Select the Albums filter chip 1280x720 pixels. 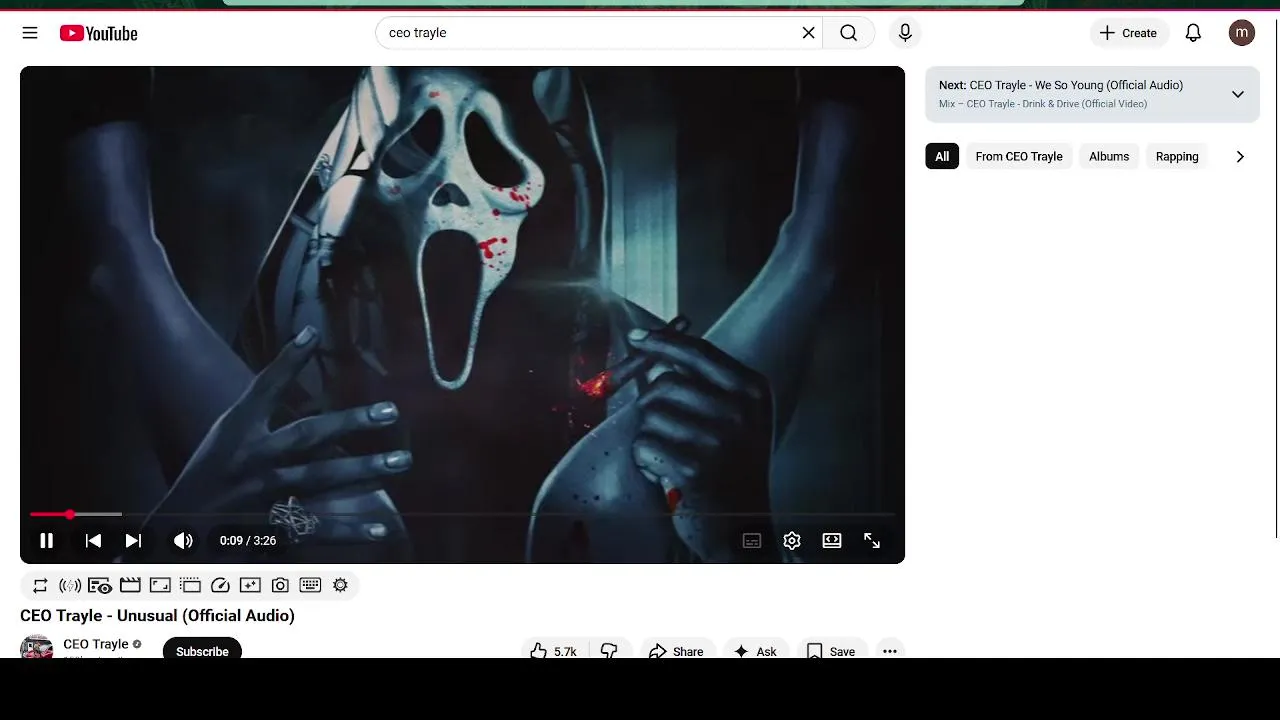1109,156
